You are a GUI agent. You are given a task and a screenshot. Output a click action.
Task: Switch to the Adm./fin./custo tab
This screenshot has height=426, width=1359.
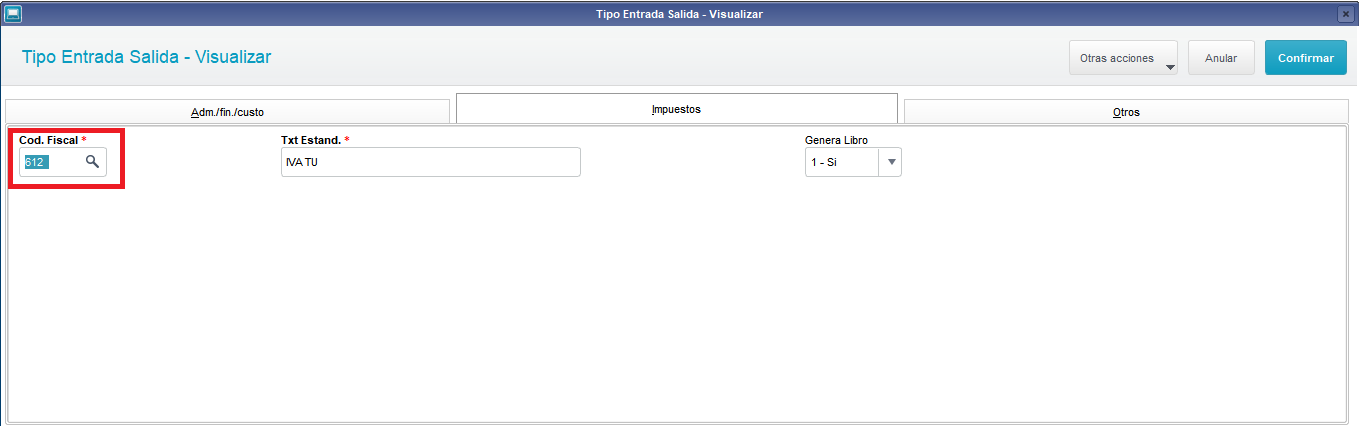pyautogui.click(x=227, y=112)
